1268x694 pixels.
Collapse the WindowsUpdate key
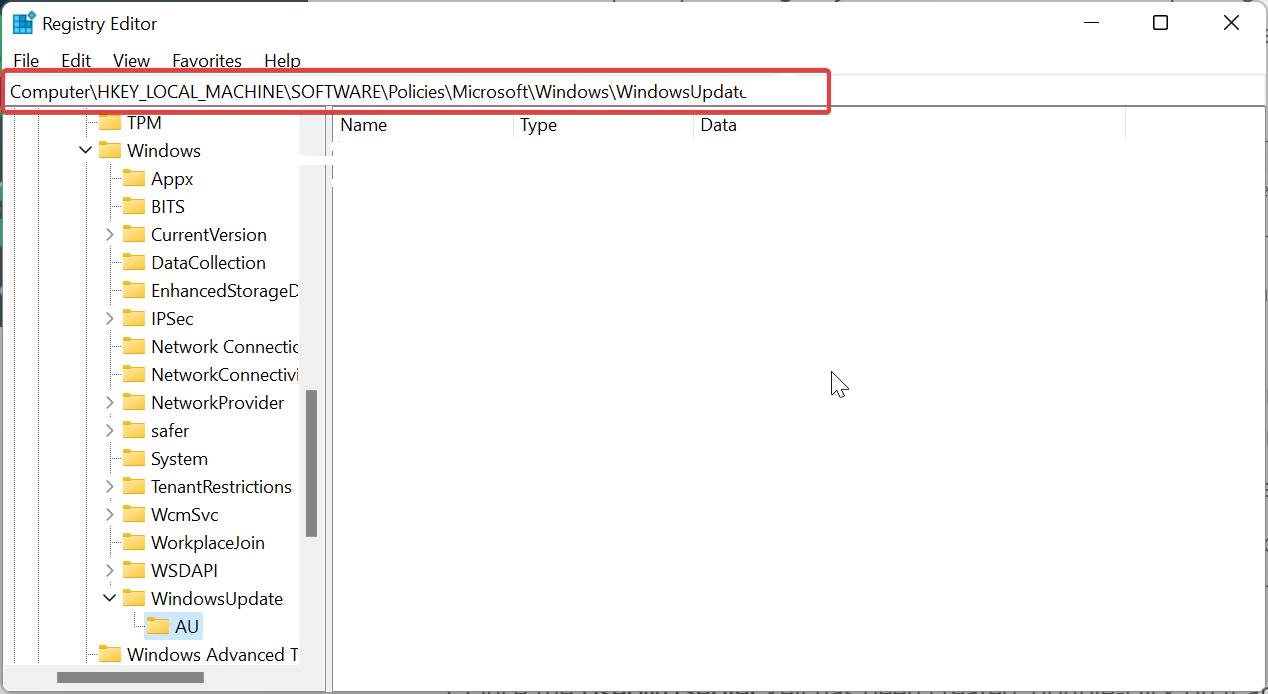[x=110, y=599]
